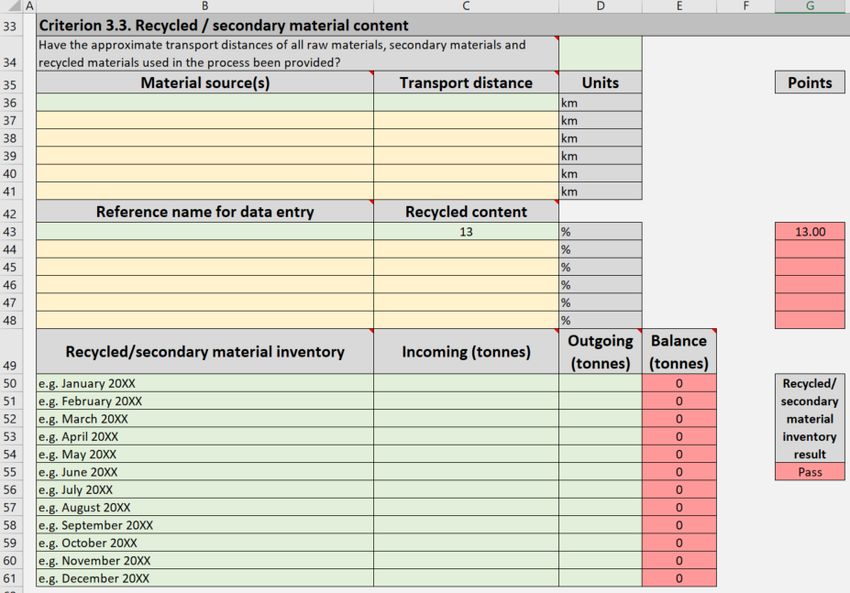Select transport distance input cell in row 36
Image resolution: width=850 pixels, height=593 pixels.
tap(466, 102)
